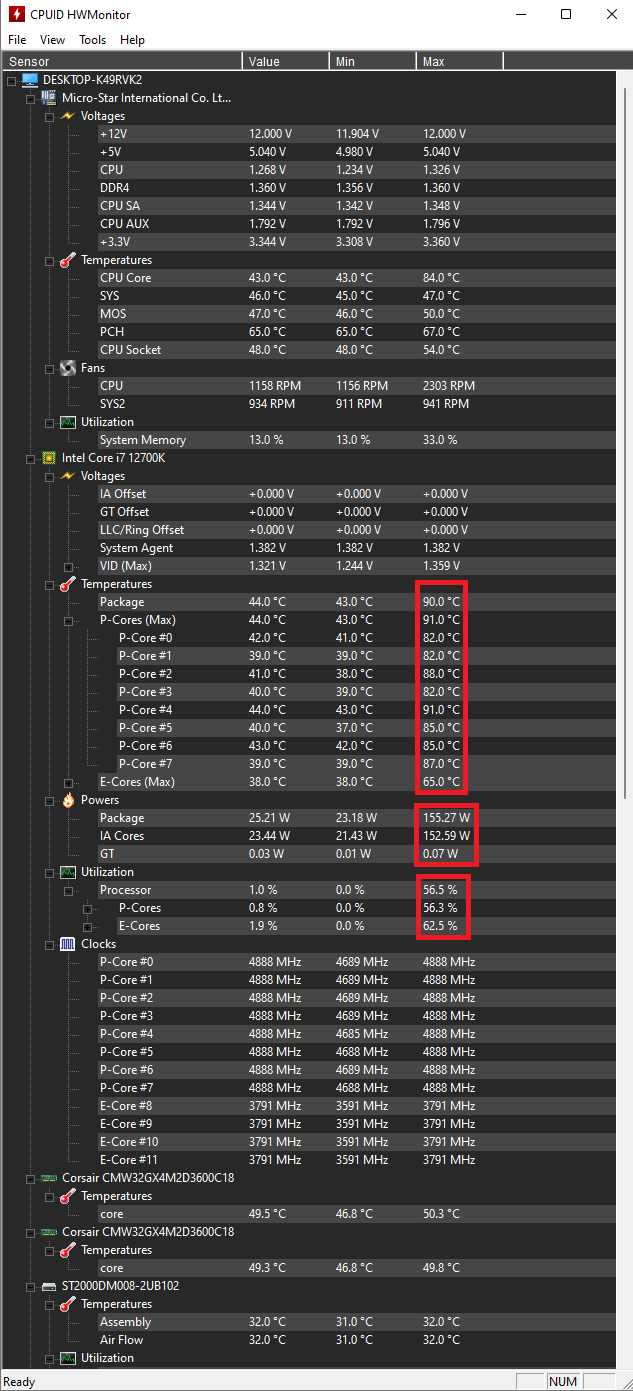The width and height of the screenshot is (633, 1391).
Task: Click the Fans icon
Action: tap(68, 368)
